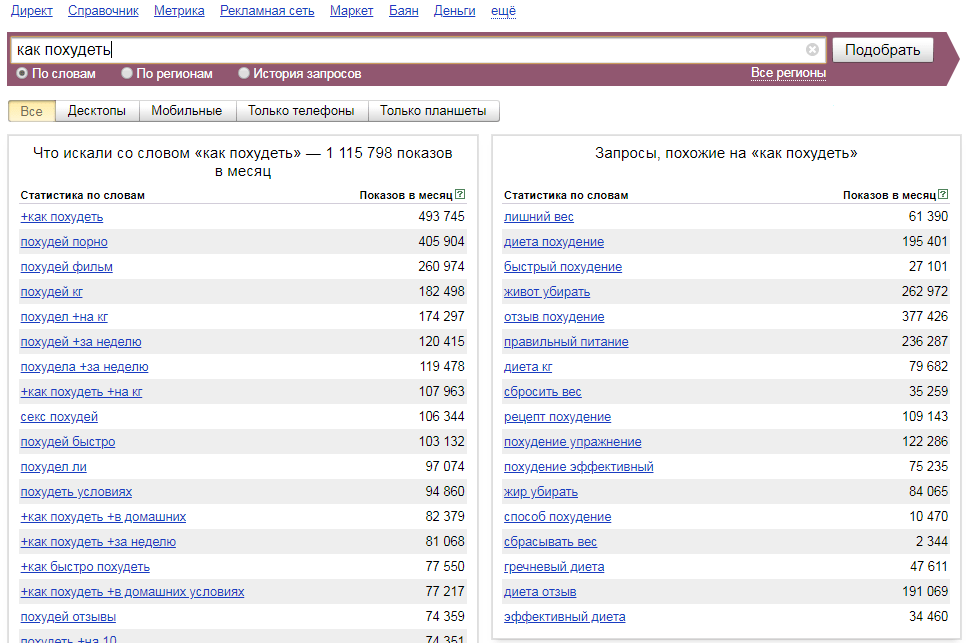
Task: Open the лишний вес similar query
Action: [x=538, y=217]
